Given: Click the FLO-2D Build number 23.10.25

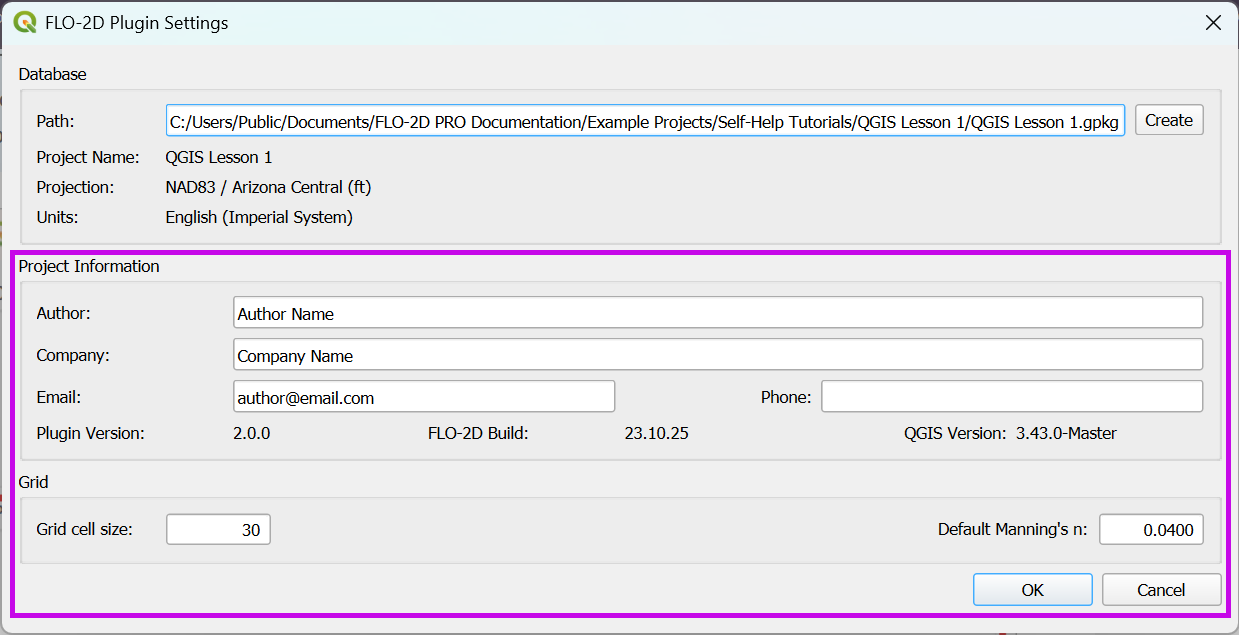Looking at the screenshot, I should (x=656, y=433).
